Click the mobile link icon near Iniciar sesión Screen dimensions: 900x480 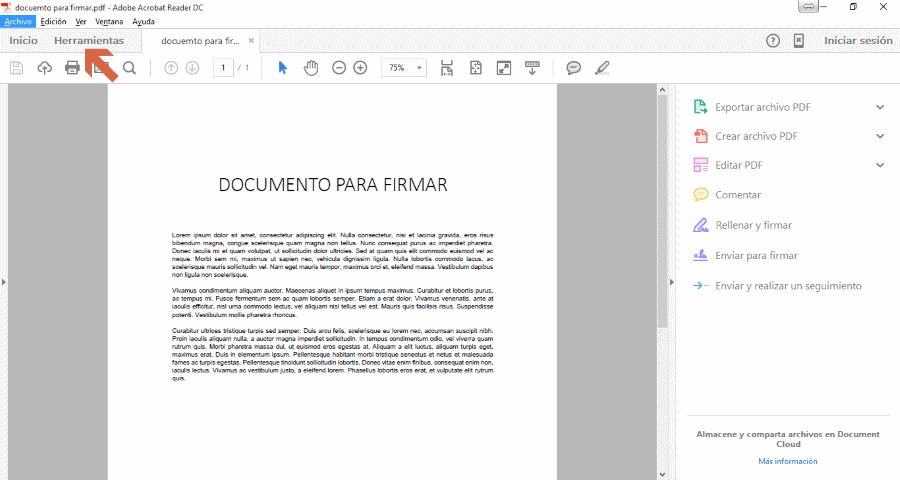[799, 41]
